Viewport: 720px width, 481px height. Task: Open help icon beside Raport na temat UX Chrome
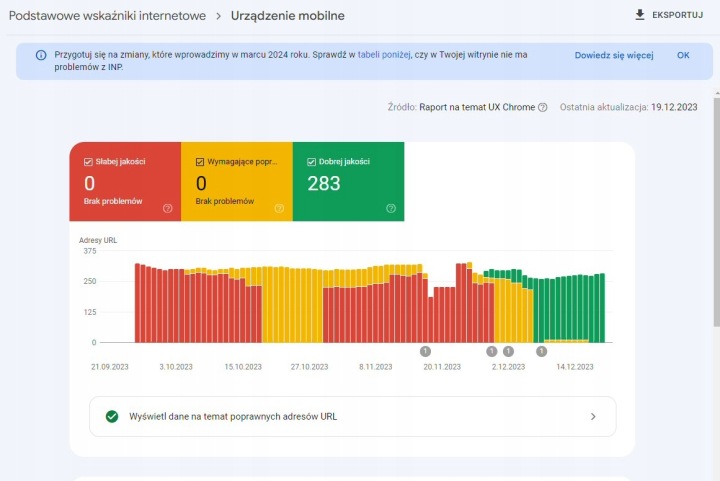(x=543, y=108)
